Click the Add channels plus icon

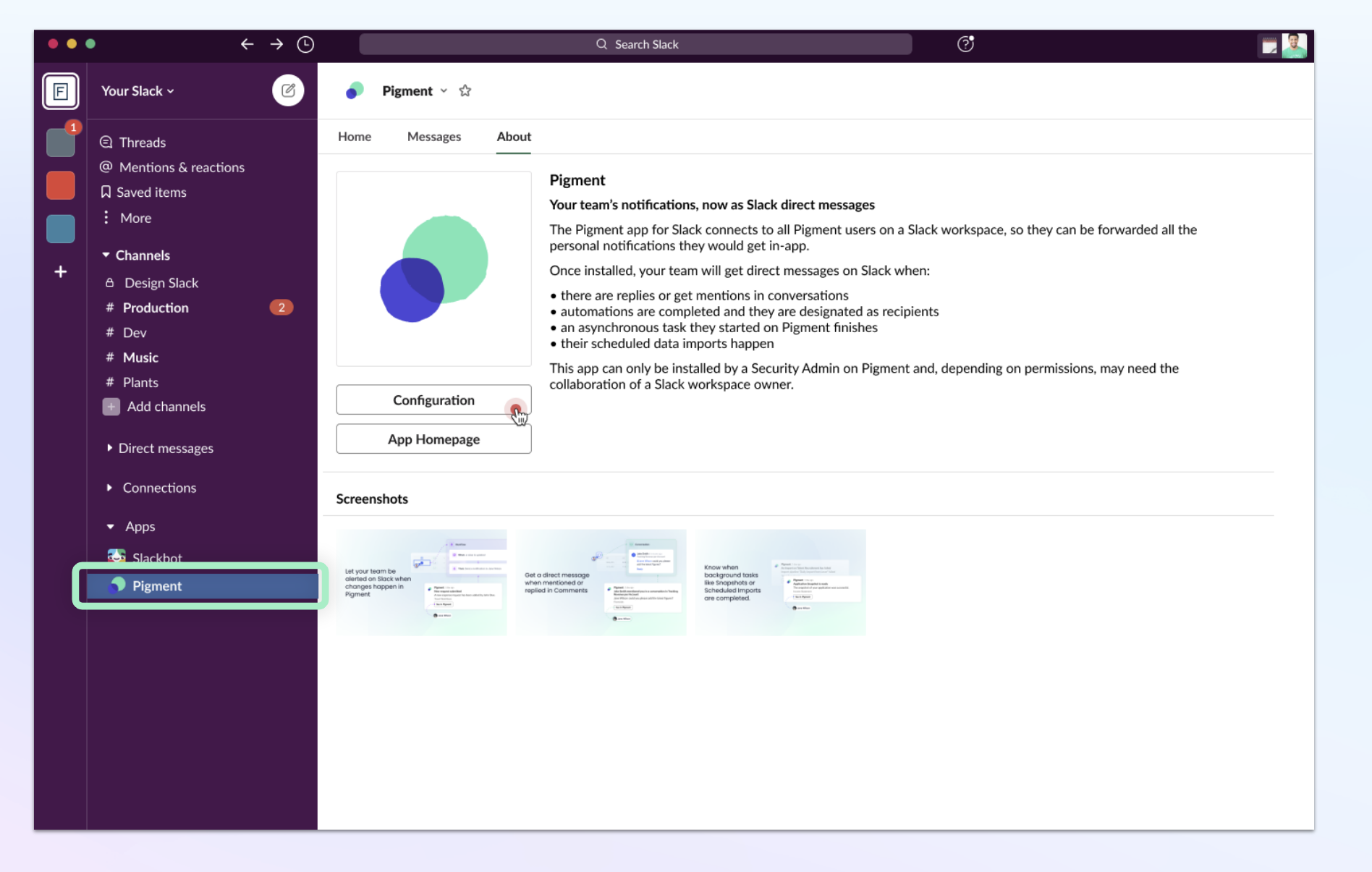click(x=111, y=407)
